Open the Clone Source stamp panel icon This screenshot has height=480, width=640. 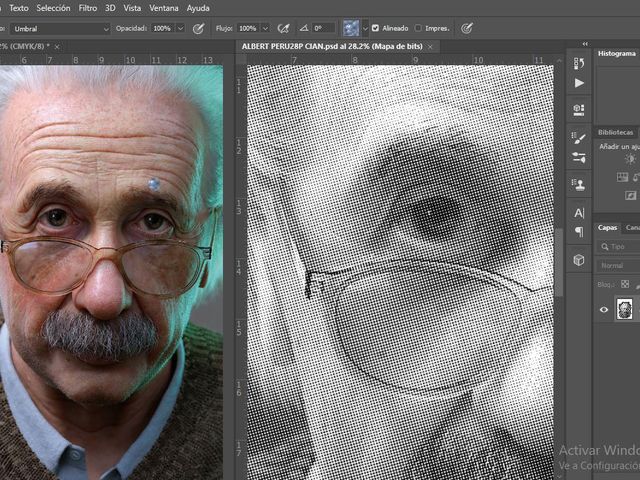(579, 183)
